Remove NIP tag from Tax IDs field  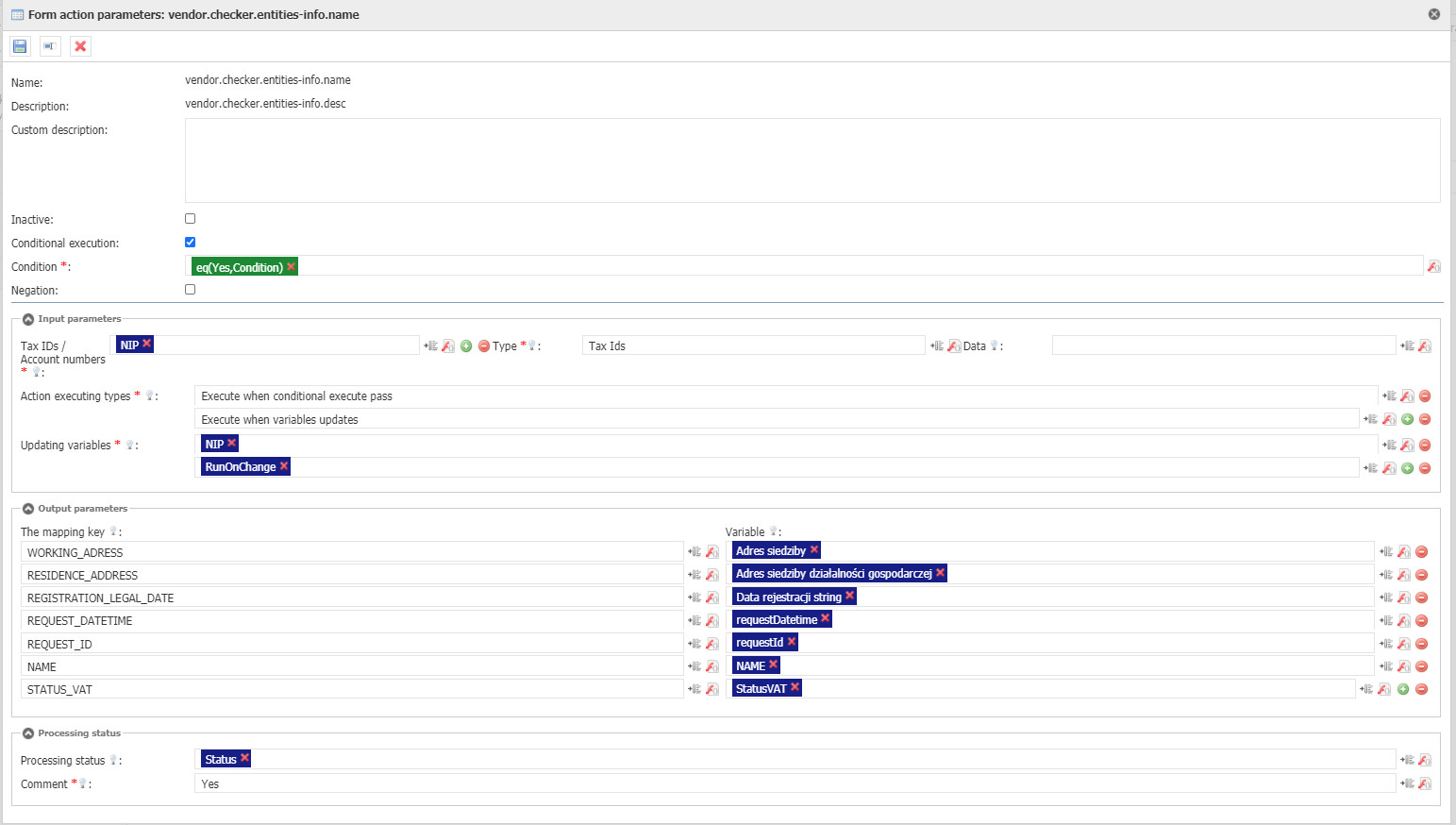point(147,344)
